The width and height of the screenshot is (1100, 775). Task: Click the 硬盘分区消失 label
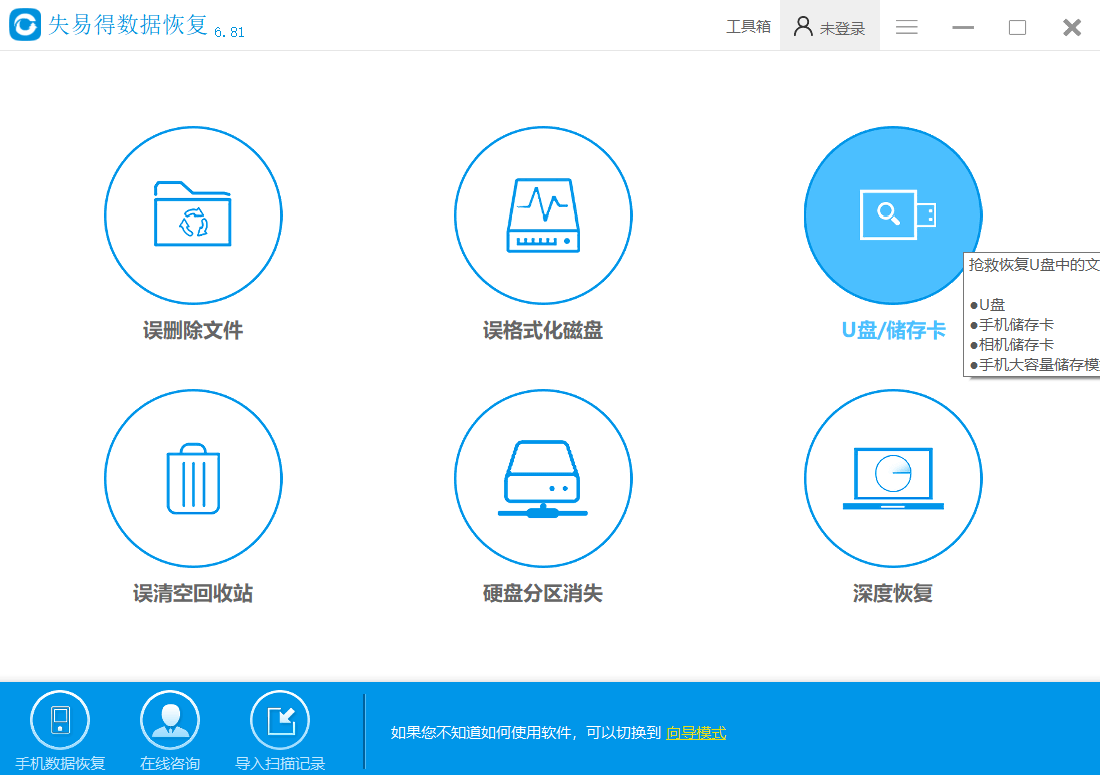(x=543, y=593)
